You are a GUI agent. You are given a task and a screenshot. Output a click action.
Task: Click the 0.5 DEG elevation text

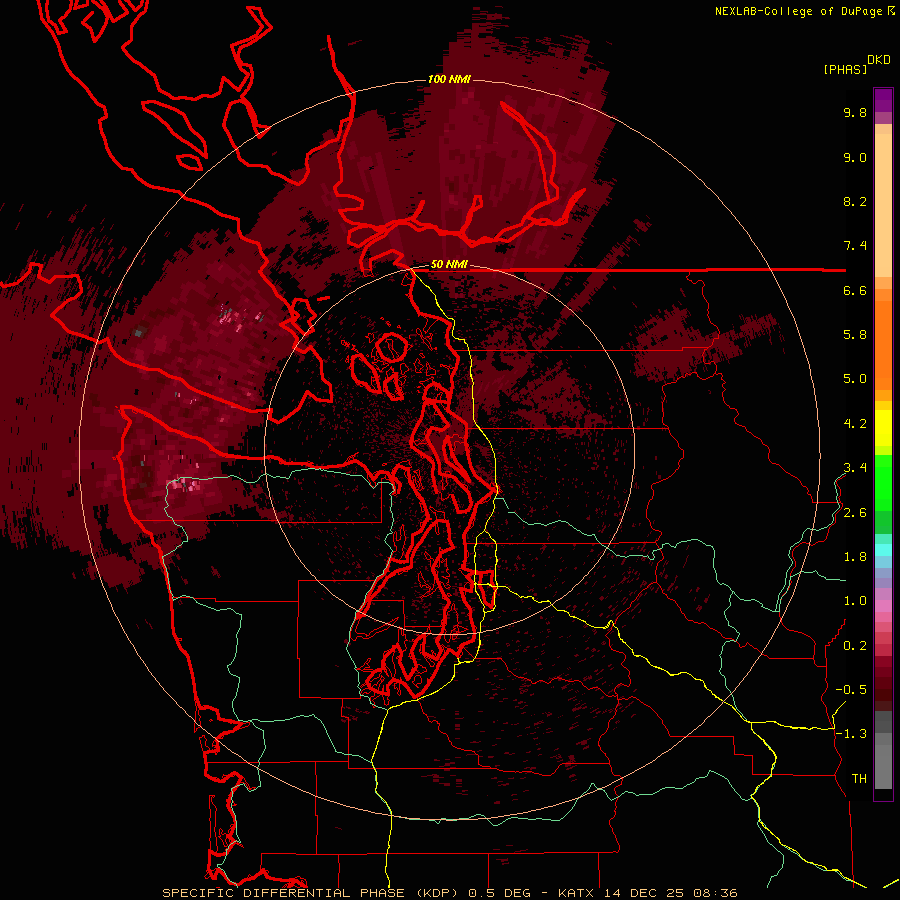click(x=499, y=893)
